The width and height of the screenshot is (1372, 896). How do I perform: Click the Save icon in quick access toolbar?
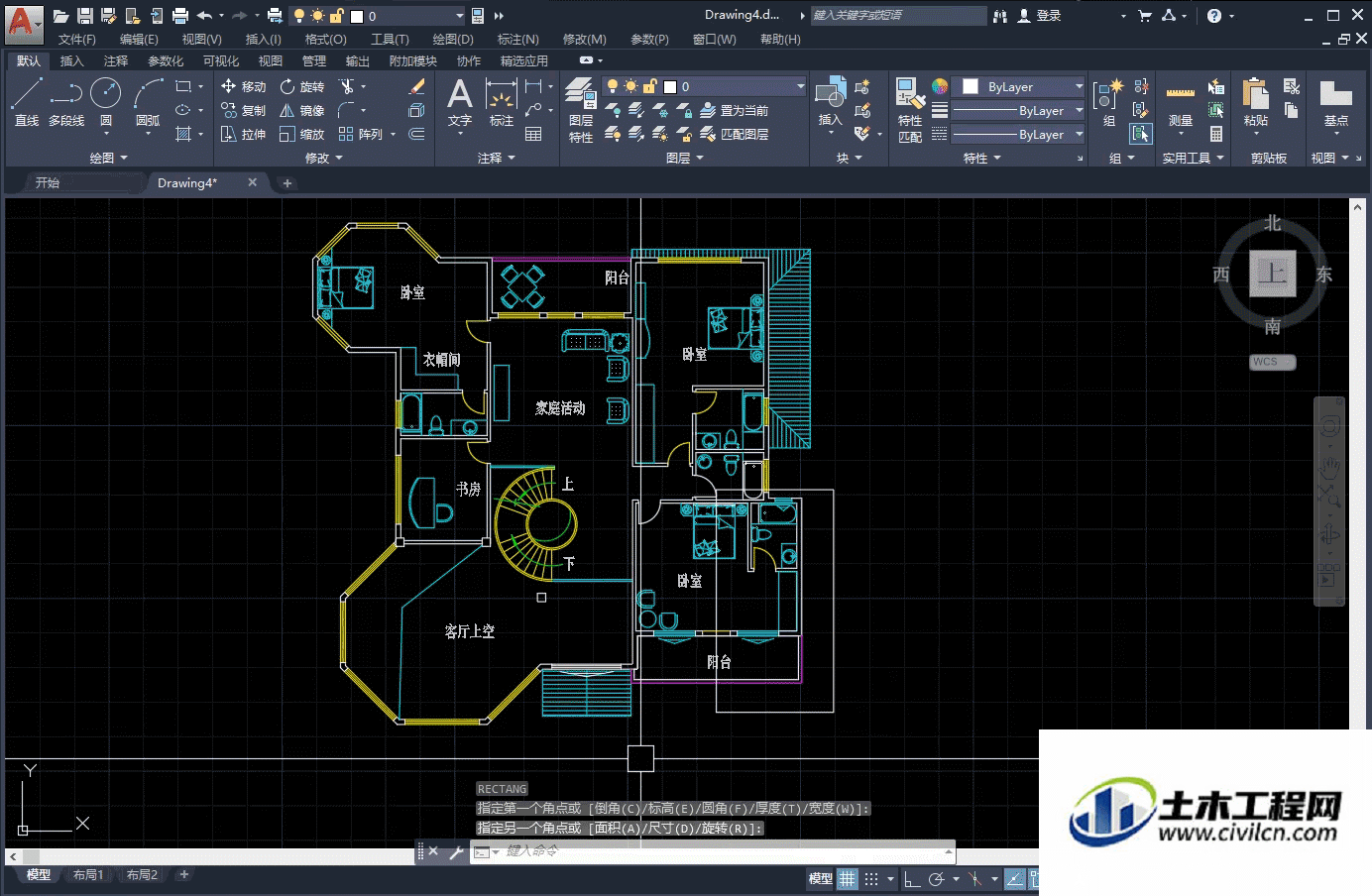click(x=85, y=15)
